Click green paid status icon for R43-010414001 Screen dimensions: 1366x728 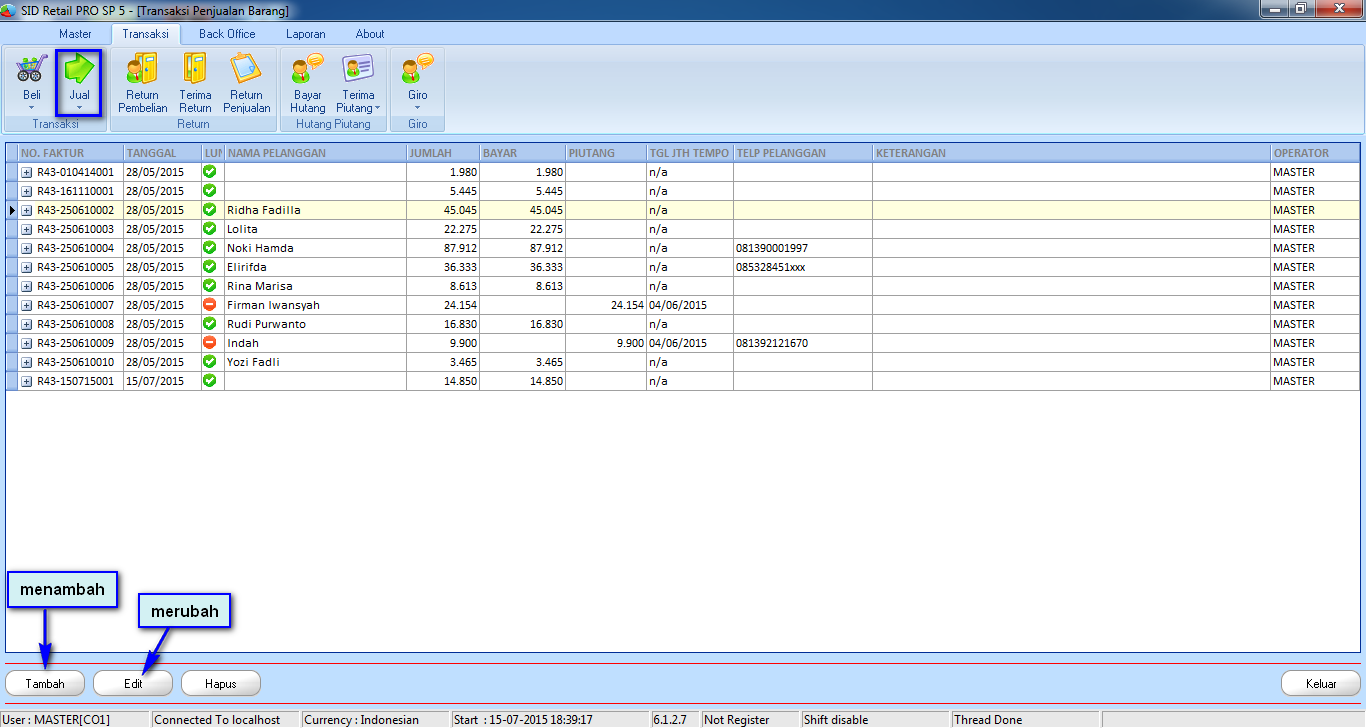pyautogui.click(x=210, y=172)
